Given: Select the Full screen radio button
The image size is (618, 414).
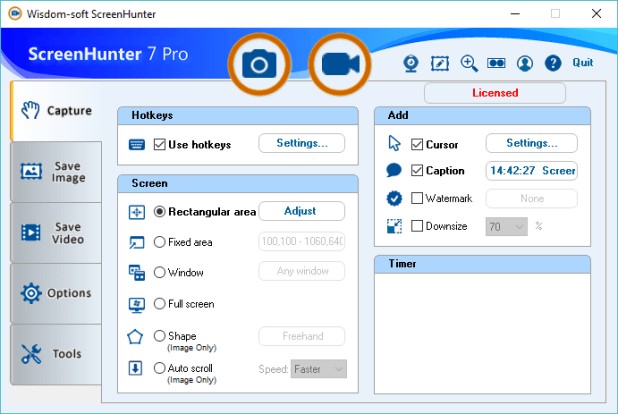Looking at the screenshot, I should (x=160, y=304).
